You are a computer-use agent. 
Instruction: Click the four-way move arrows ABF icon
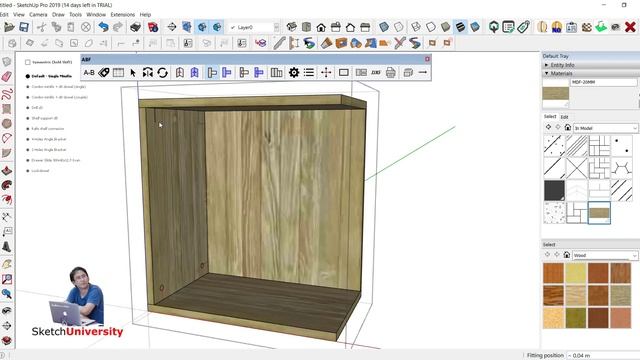click(x=326, y=73)
